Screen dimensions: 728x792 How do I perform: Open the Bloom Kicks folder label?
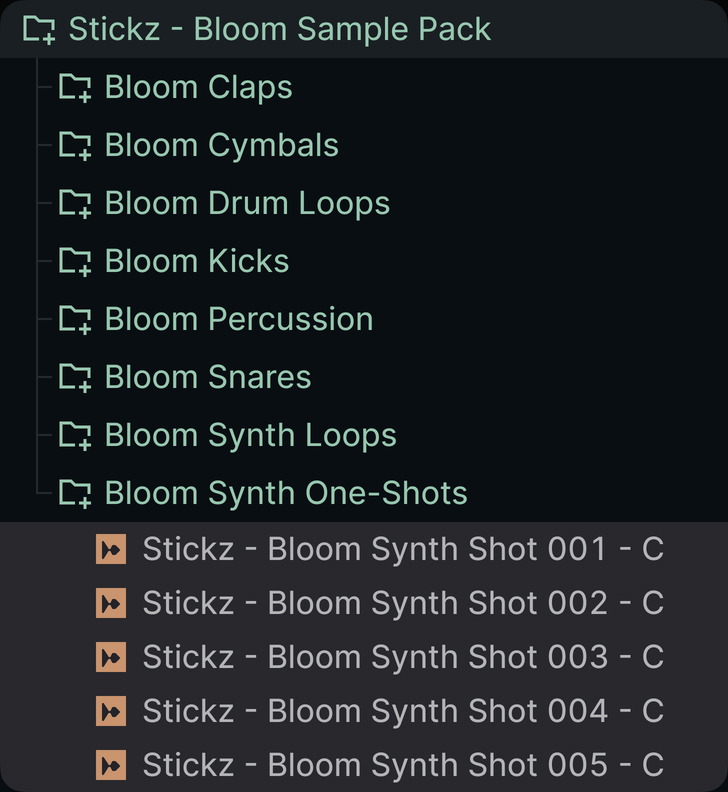point(197,262)
